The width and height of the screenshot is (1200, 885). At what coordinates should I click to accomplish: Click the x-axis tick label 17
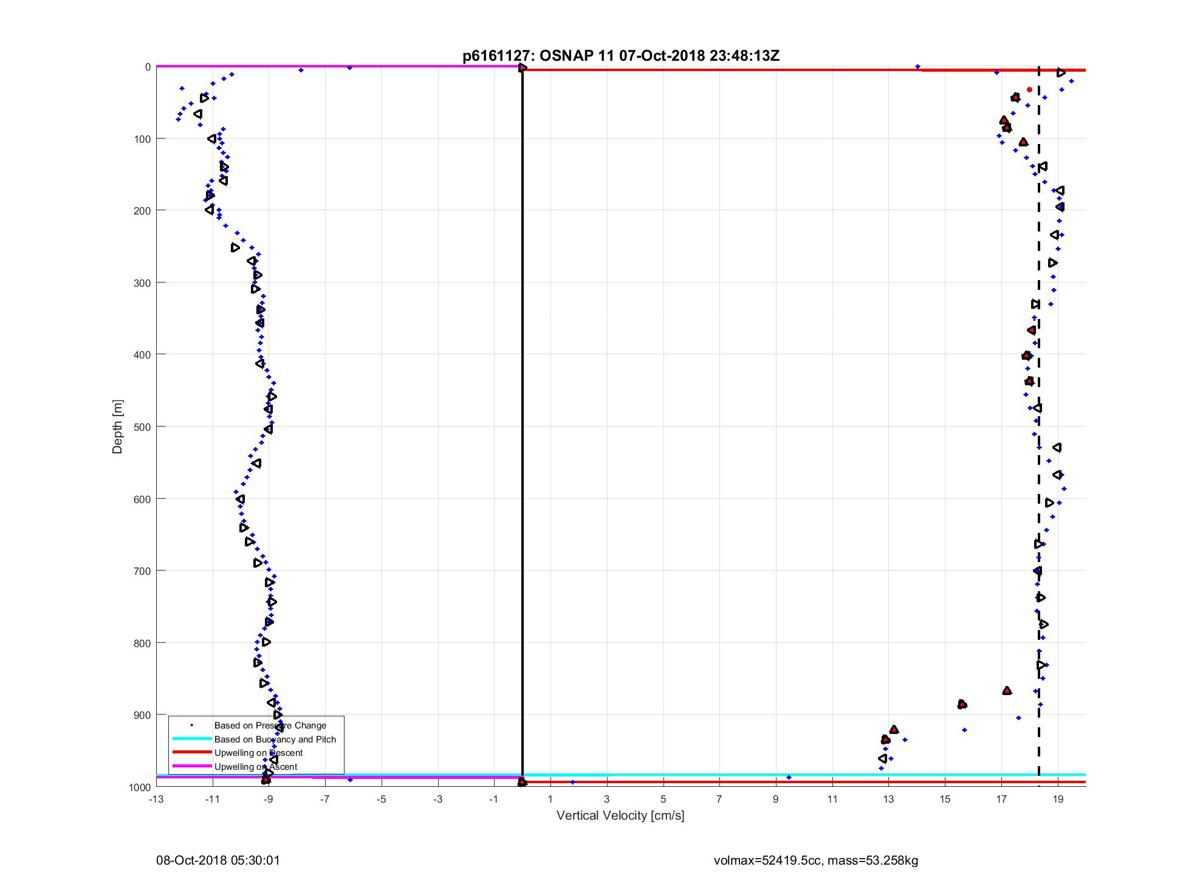pos(1001,800)
